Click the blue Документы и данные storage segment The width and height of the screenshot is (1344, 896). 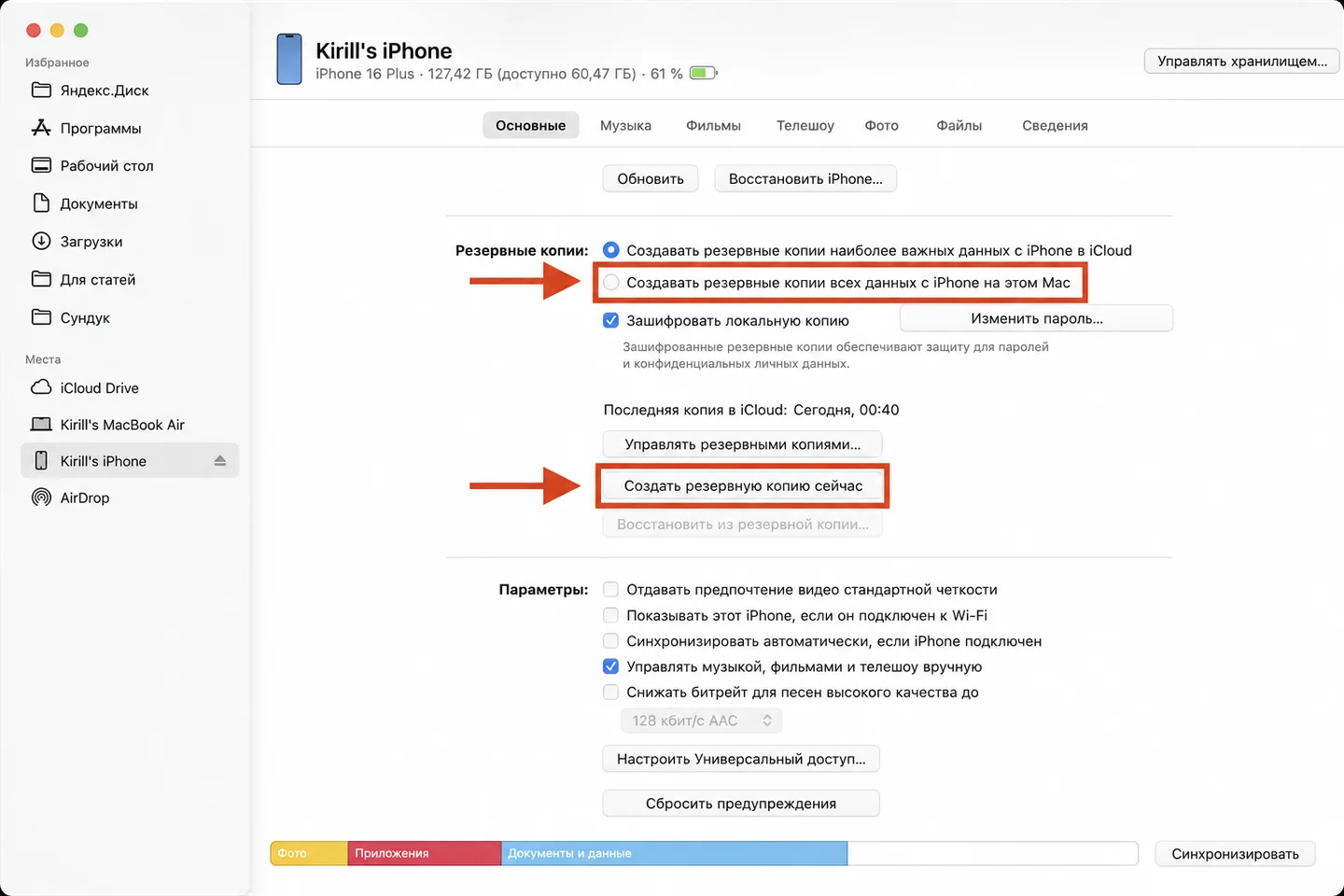click(x=674, y=853)
